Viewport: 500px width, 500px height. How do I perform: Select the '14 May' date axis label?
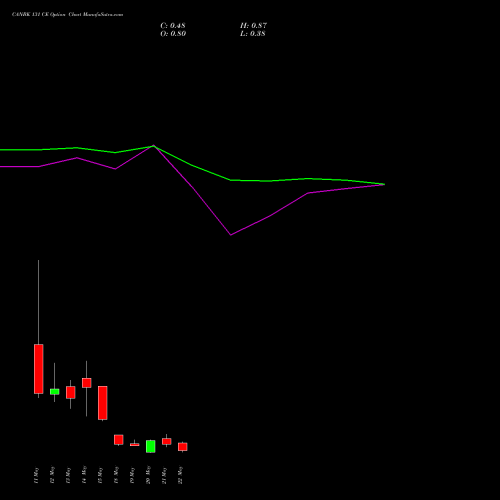(x=84, y=475)
